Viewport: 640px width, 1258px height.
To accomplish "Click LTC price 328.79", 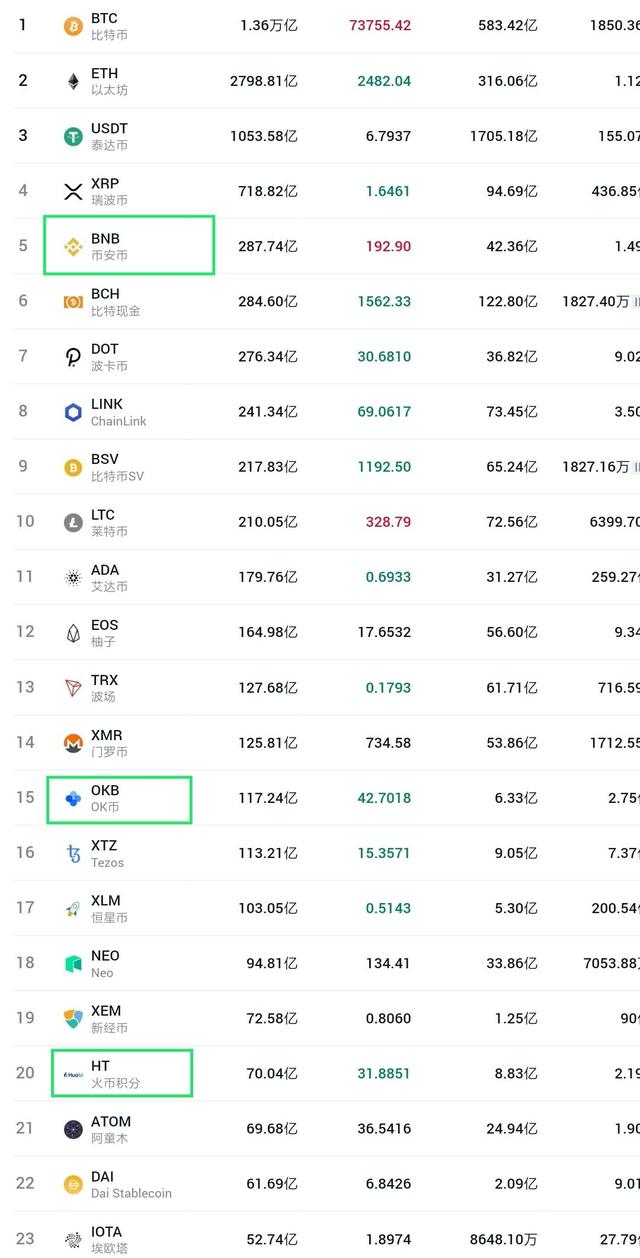I will coord(388,522).
